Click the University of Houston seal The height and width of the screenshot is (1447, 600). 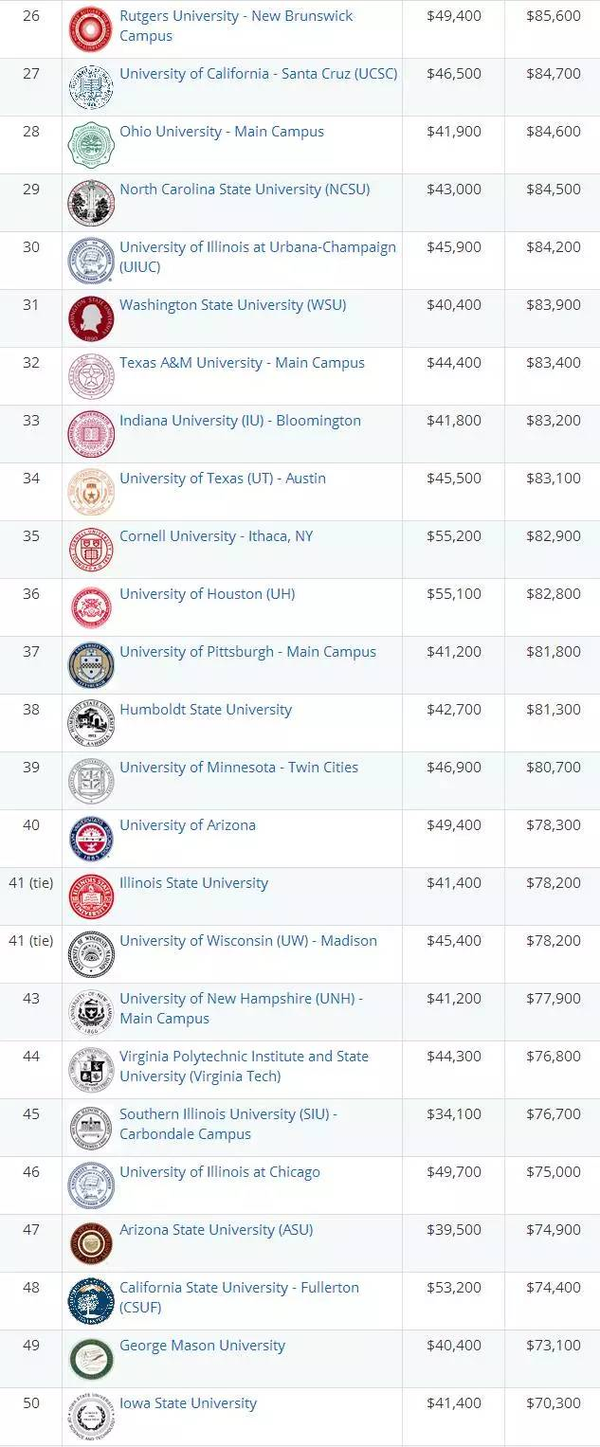[x=91, y=608]
